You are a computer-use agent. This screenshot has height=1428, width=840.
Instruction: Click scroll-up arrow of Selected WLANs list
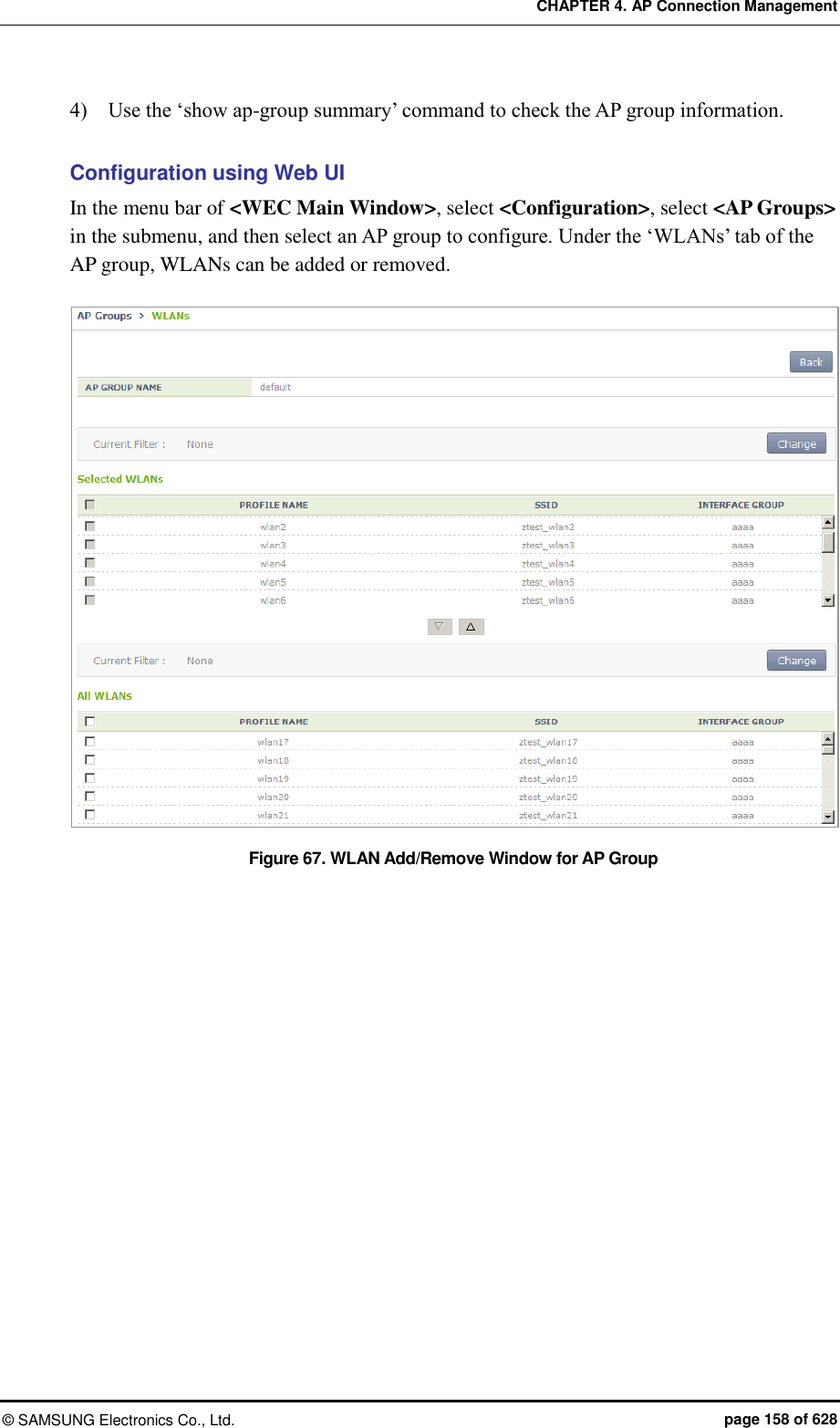[828, 523]
